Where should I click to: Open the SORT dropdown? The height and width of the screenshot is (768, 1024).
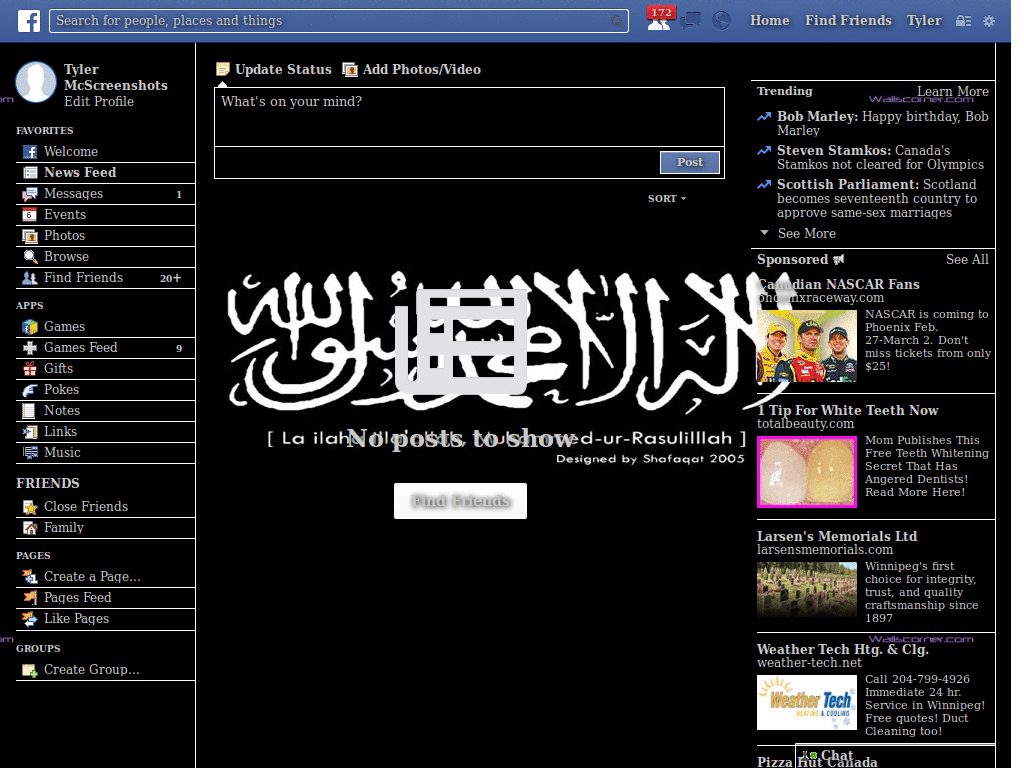click(667, 199)
